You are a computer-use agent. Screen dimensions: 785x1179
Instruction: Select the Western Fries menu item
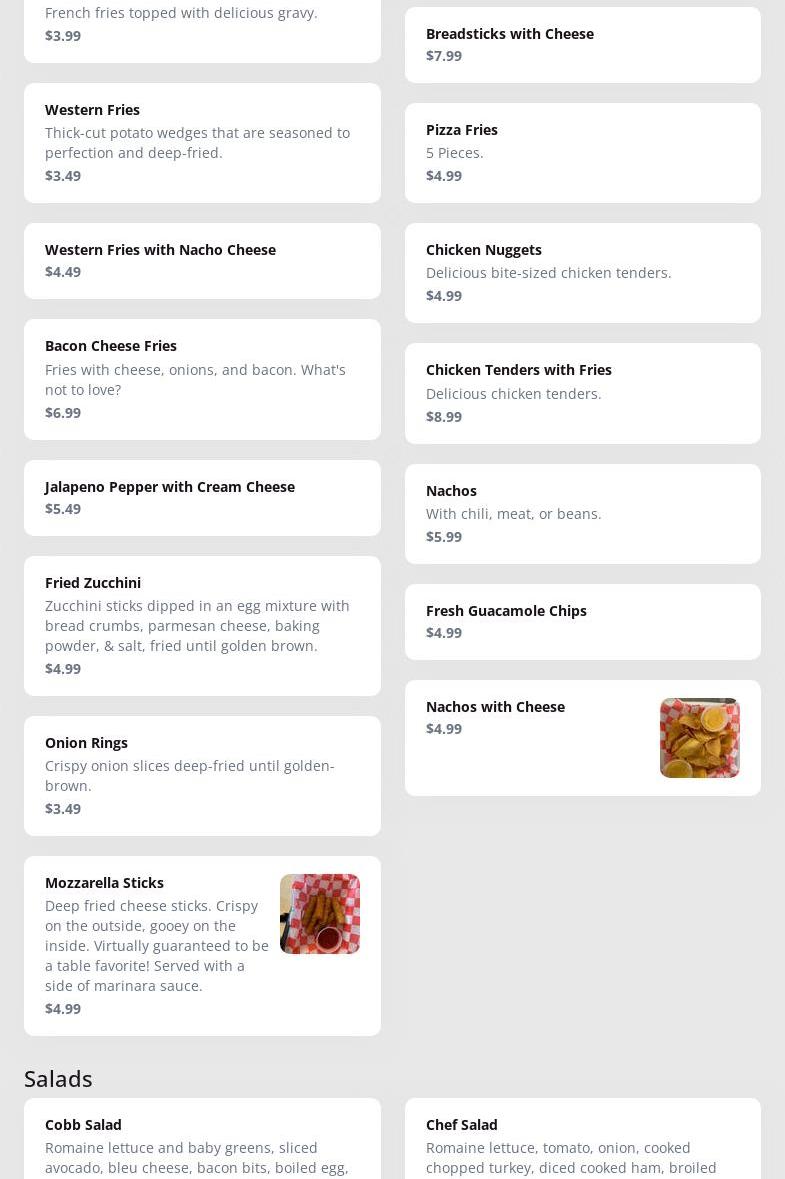pyautogui.click(x=201, y=142)
